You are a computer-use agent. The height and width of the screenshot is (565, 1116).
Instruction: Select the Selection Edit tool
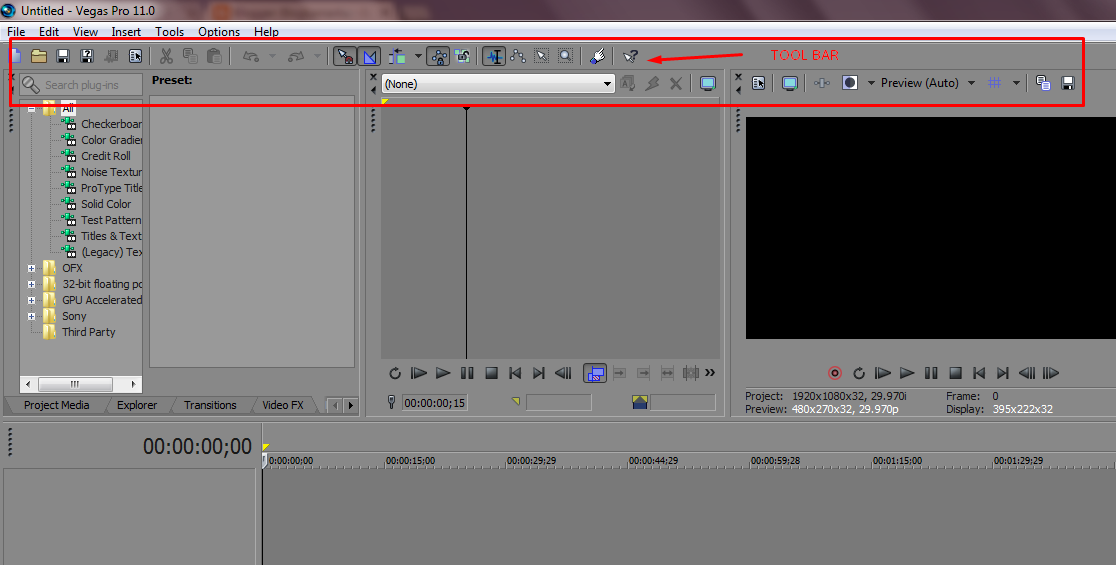(542, 56)
